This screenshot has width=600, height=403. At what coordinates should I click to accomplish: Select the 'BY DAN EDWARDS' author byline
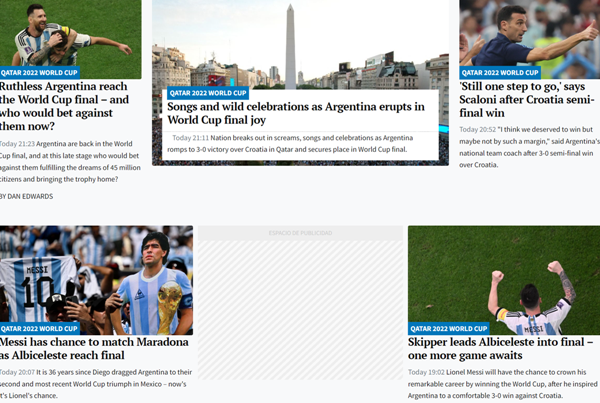click(x=27, y=196)
